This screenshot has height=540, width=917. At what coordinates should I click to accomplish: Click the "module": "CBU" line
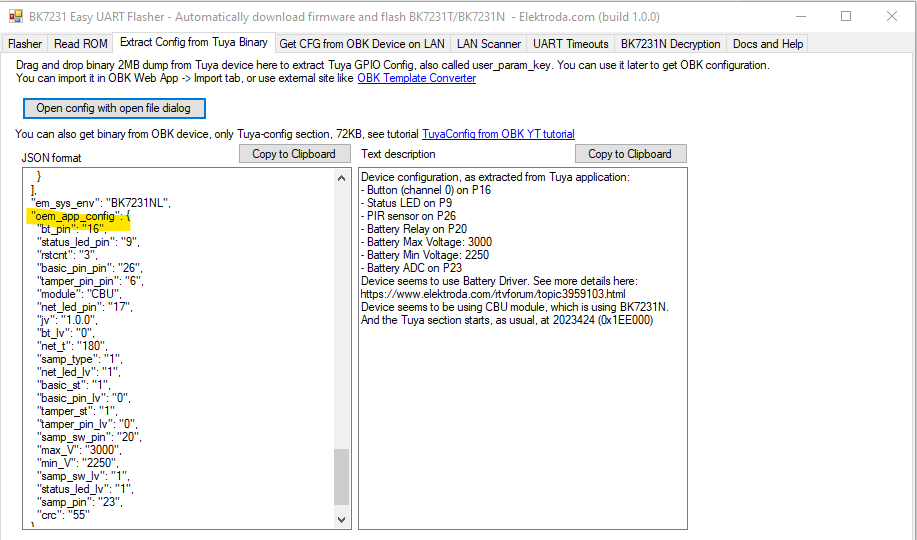point(79,294)
